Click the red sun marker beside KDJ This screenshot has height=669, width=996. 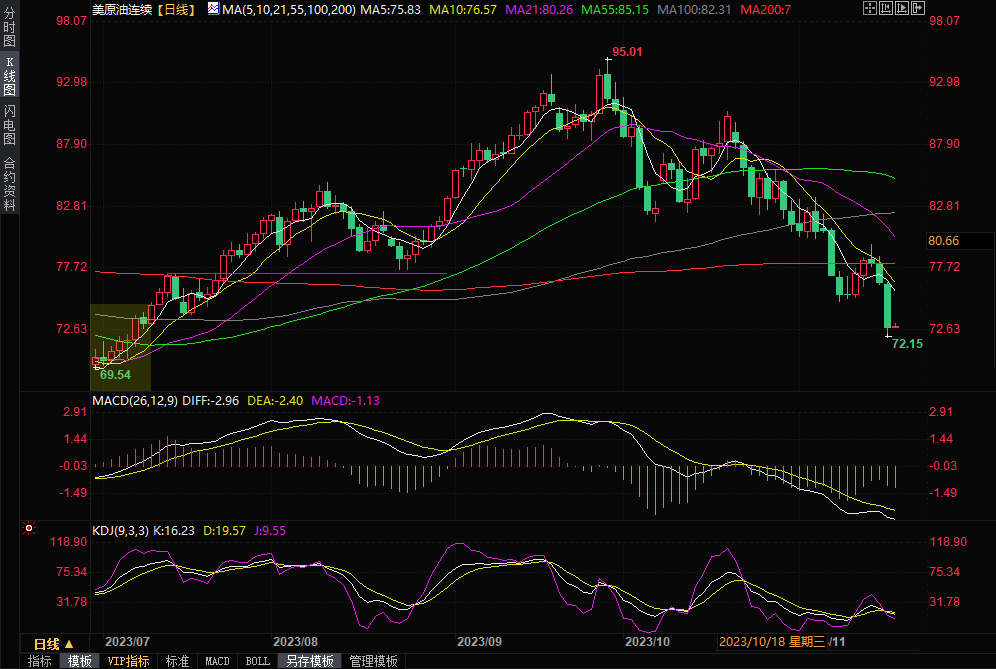29,528
